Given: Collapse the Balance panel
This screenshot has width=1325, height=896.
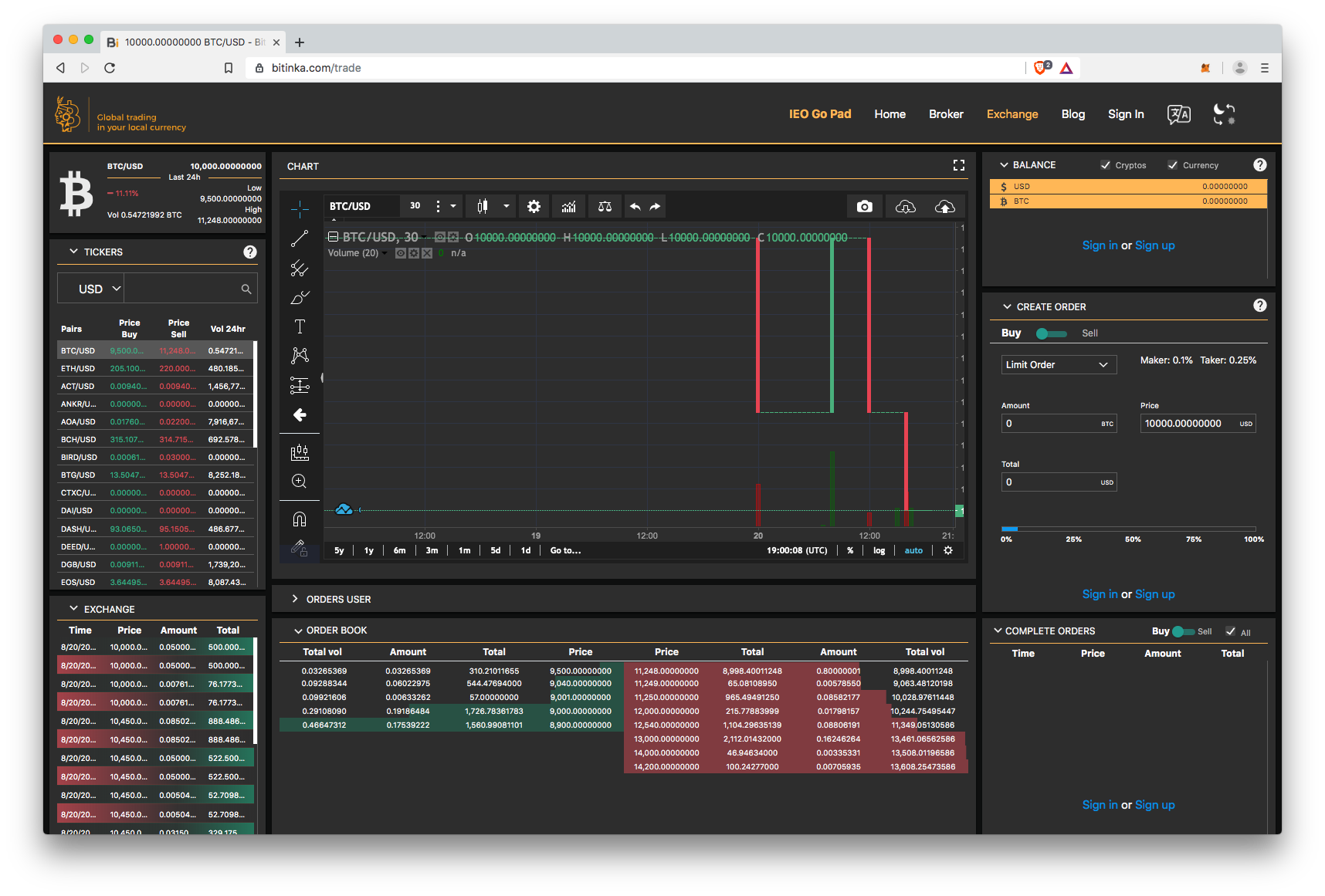Looking at the screenshot, I should tap(1005, 165).
